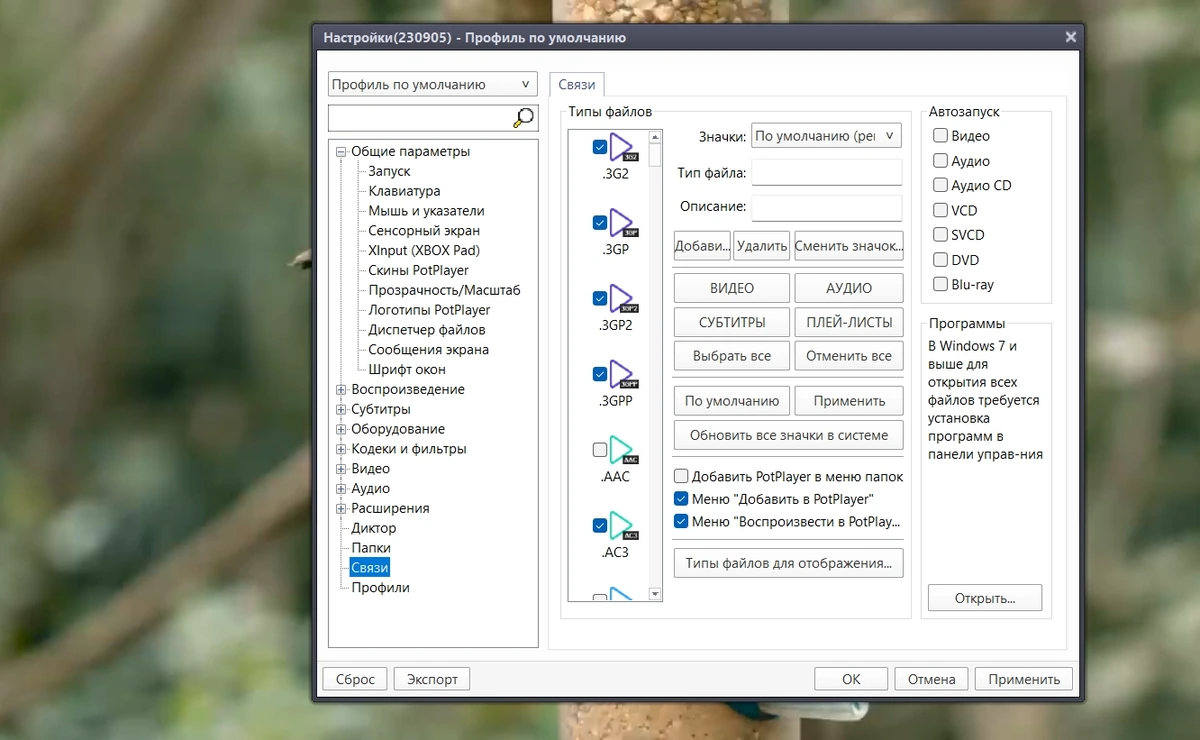
Task: Check the .AAC file association checkbox
Action: pos(600,450)
